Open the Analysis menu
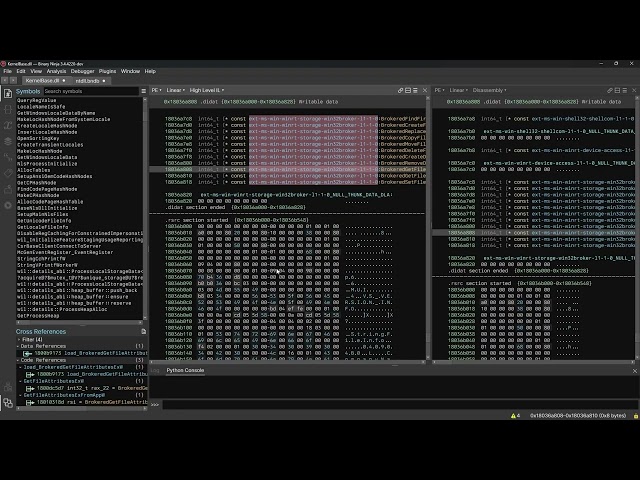 point(56,71)
